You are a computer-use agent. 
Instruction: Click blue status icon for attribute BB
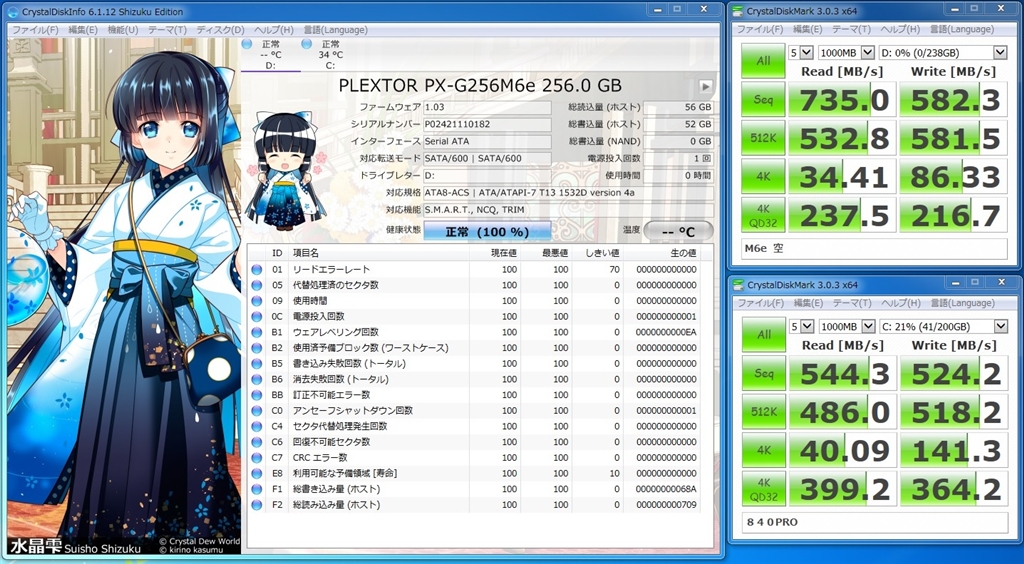(257, 395)
